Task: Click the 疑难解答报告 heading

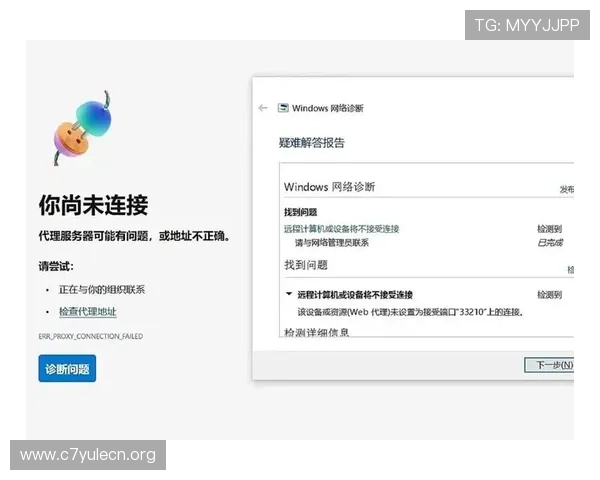Action: click(312, 143)
